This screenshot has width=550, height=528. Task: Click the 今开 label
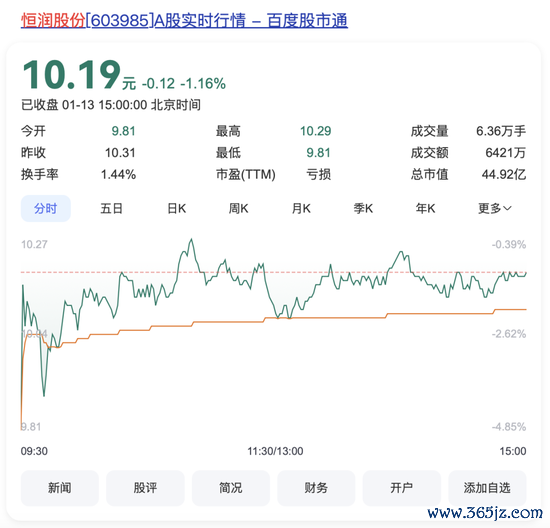33,131
